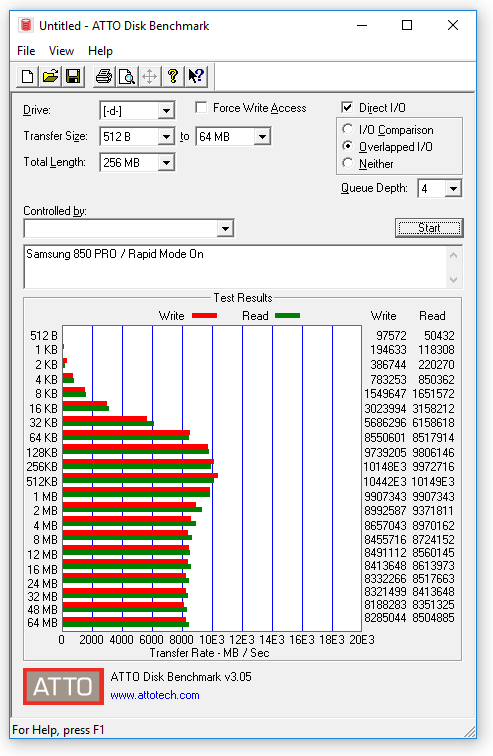Click the context help arrow-question icon
The image size is (493, 756).
[x=196, y=76]
